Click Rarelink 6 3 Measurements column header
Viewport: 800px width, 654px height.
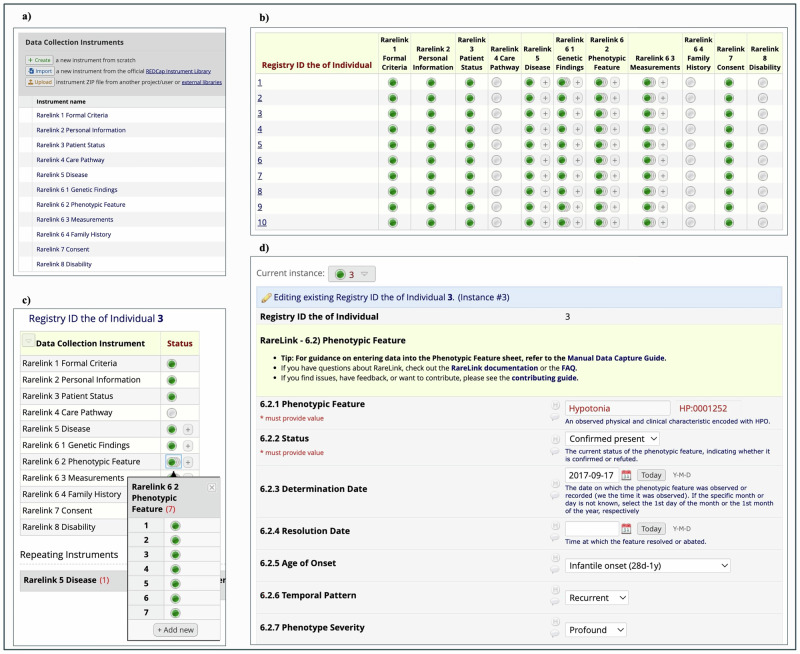655,63
